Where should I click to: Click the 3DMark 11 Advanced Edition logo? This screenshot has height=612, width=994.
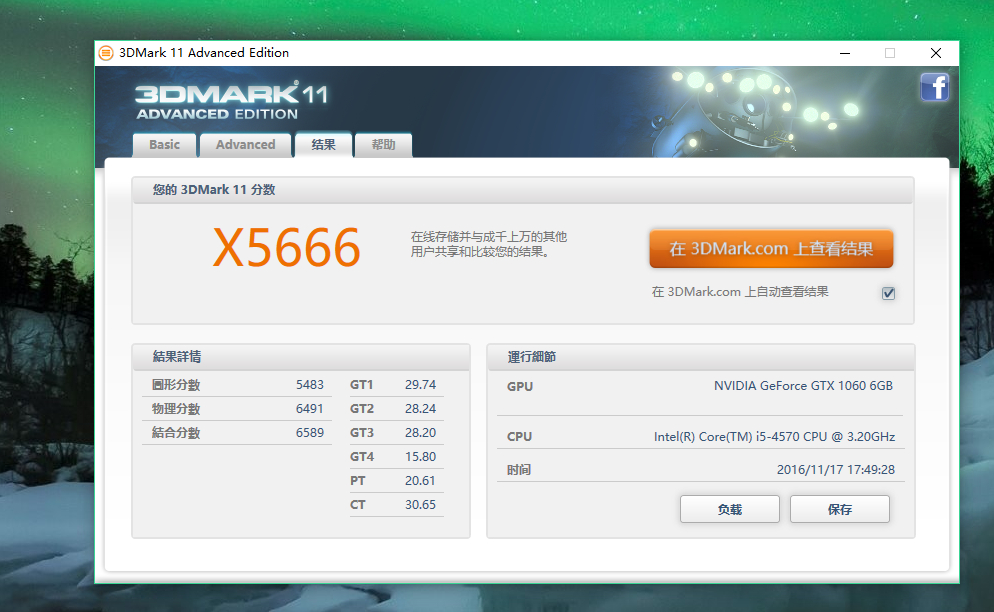[x=231, y=100]
